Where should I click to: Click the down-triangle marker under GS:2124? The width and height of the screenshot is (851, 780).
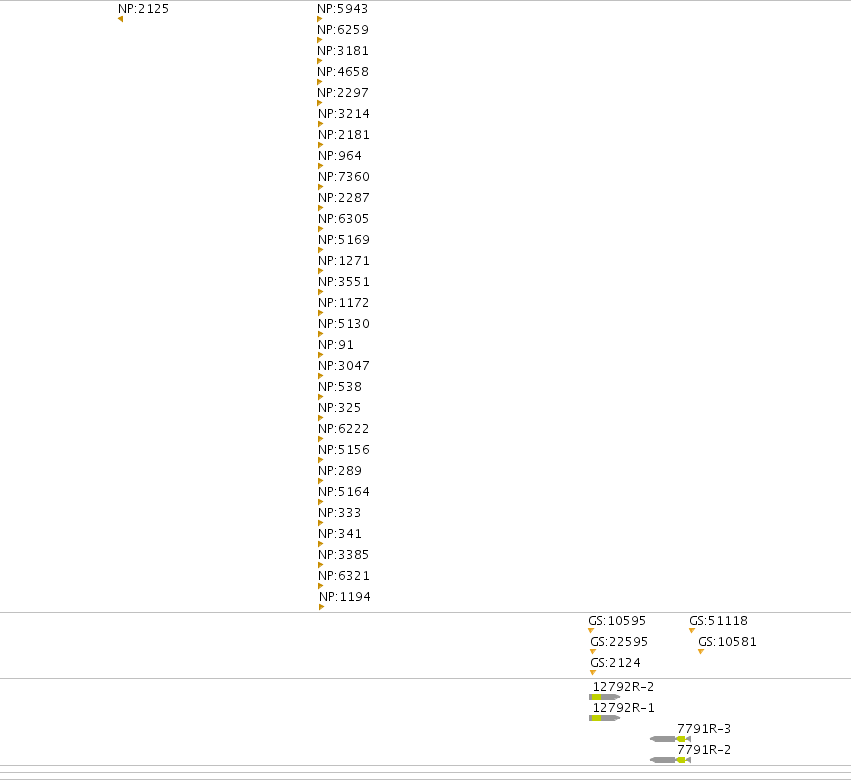[x=593, y=673]
